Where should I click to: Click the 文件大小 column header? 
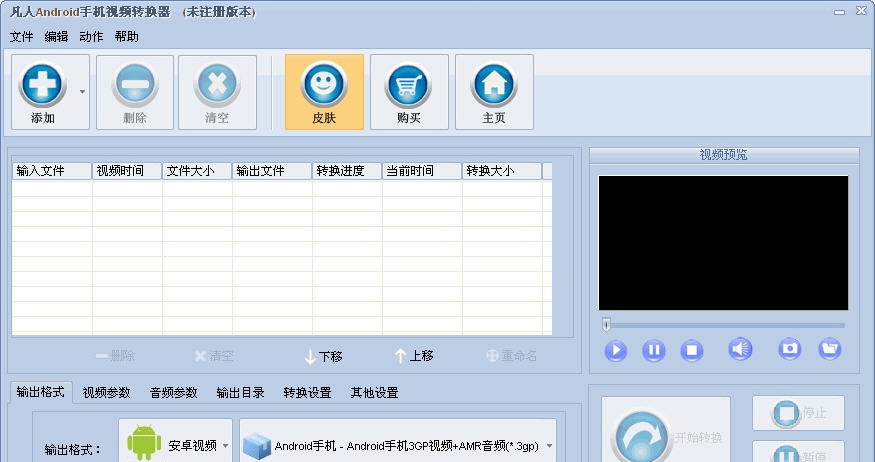[197, 171]
